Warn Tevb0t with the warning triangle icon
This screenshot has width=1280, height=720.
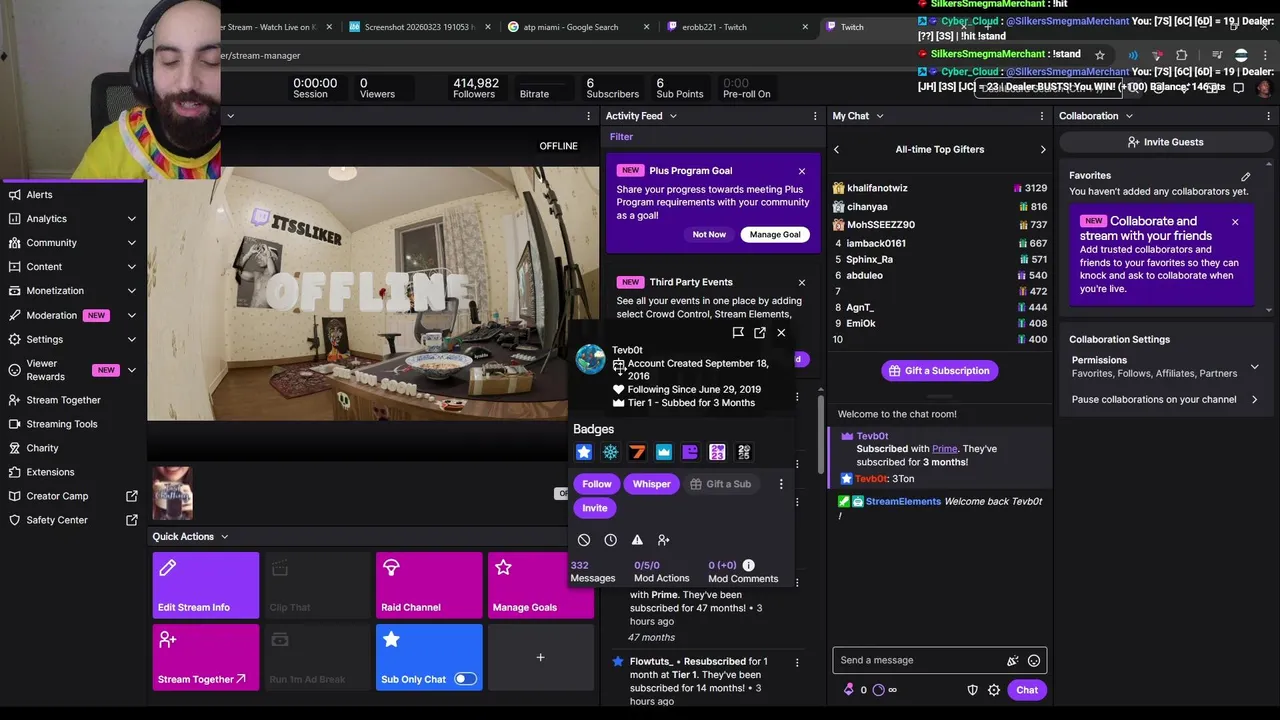[637, 540]
